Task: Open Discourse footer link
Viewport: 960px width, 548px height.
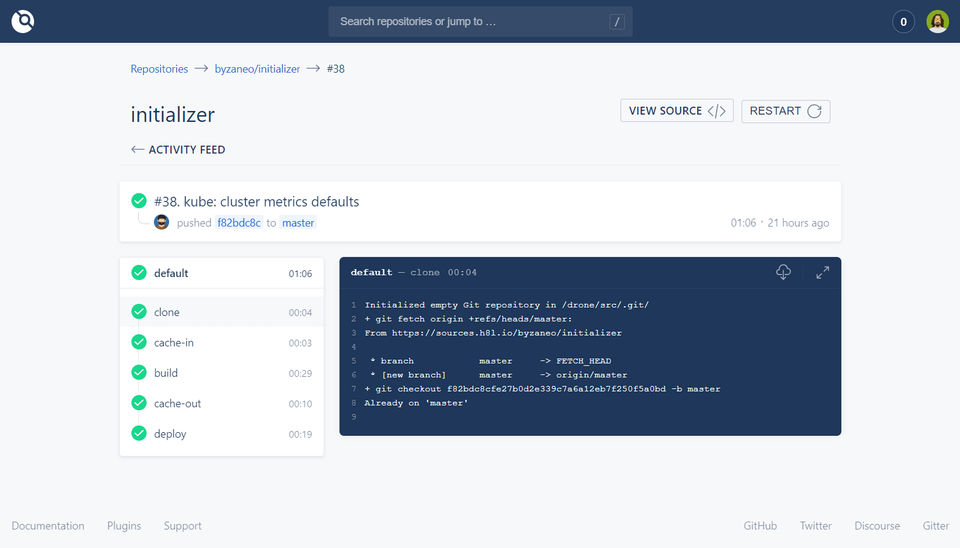Action: 877,526
